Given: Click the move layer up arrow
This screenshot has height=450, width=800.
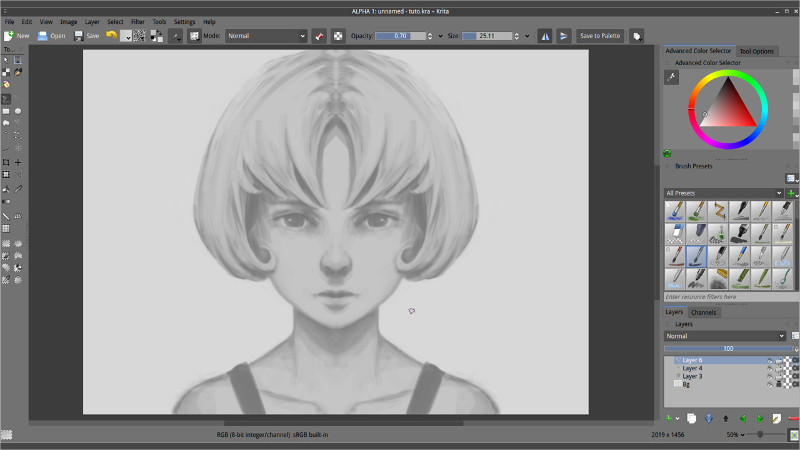Looking at the screenshot, I should (x=726, y=418).
